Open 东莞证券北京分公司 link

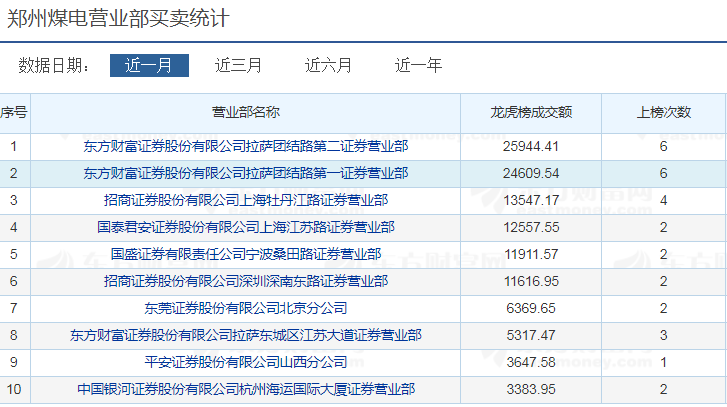(246, 308)
